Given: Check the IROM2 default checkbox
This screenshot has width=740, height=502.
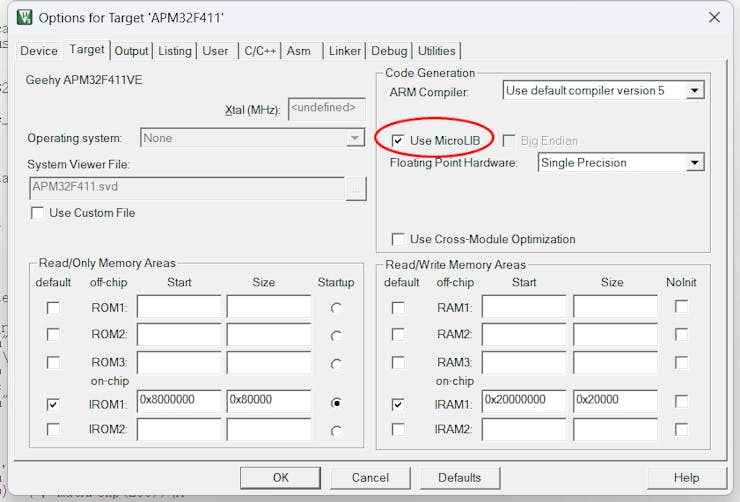Looking at the screenshot, I should pyautogui.click(x=53, y=429).
